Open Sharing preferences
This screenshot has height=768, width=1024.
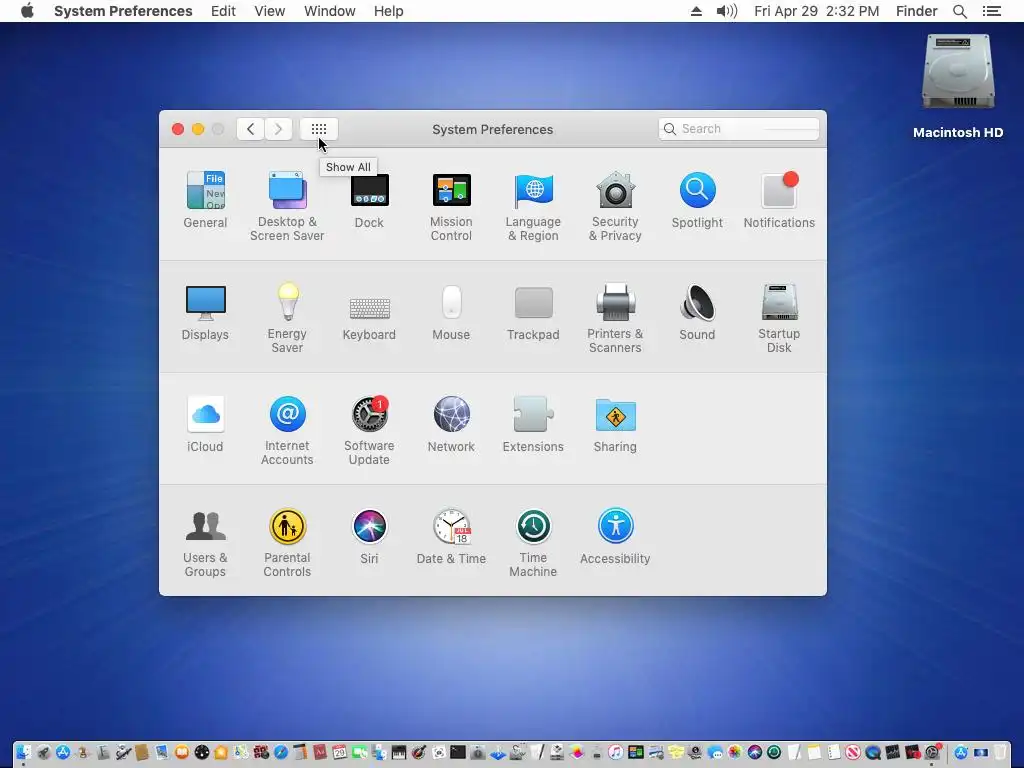[615, 424]
